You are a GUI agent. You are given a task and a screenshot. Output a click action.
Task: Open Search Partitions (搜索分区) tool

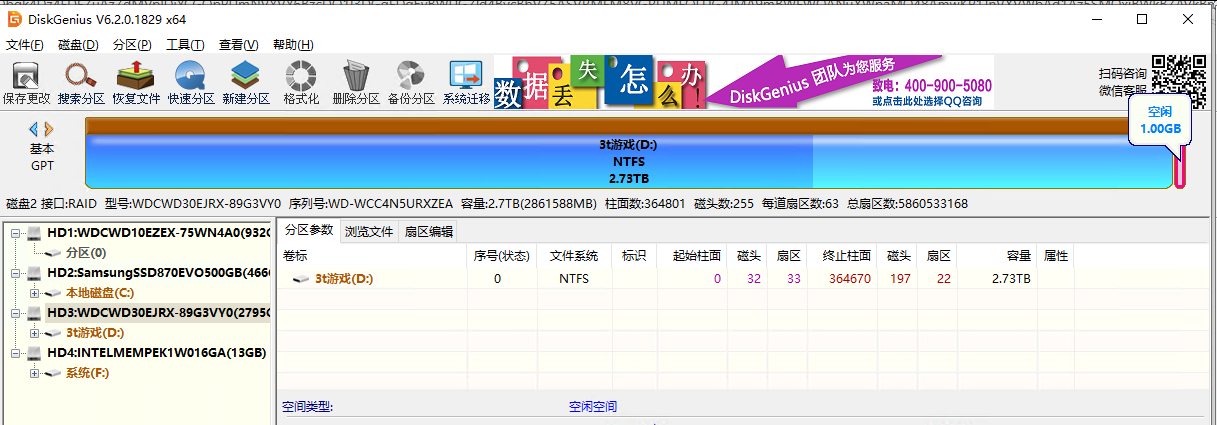(81, 75)
